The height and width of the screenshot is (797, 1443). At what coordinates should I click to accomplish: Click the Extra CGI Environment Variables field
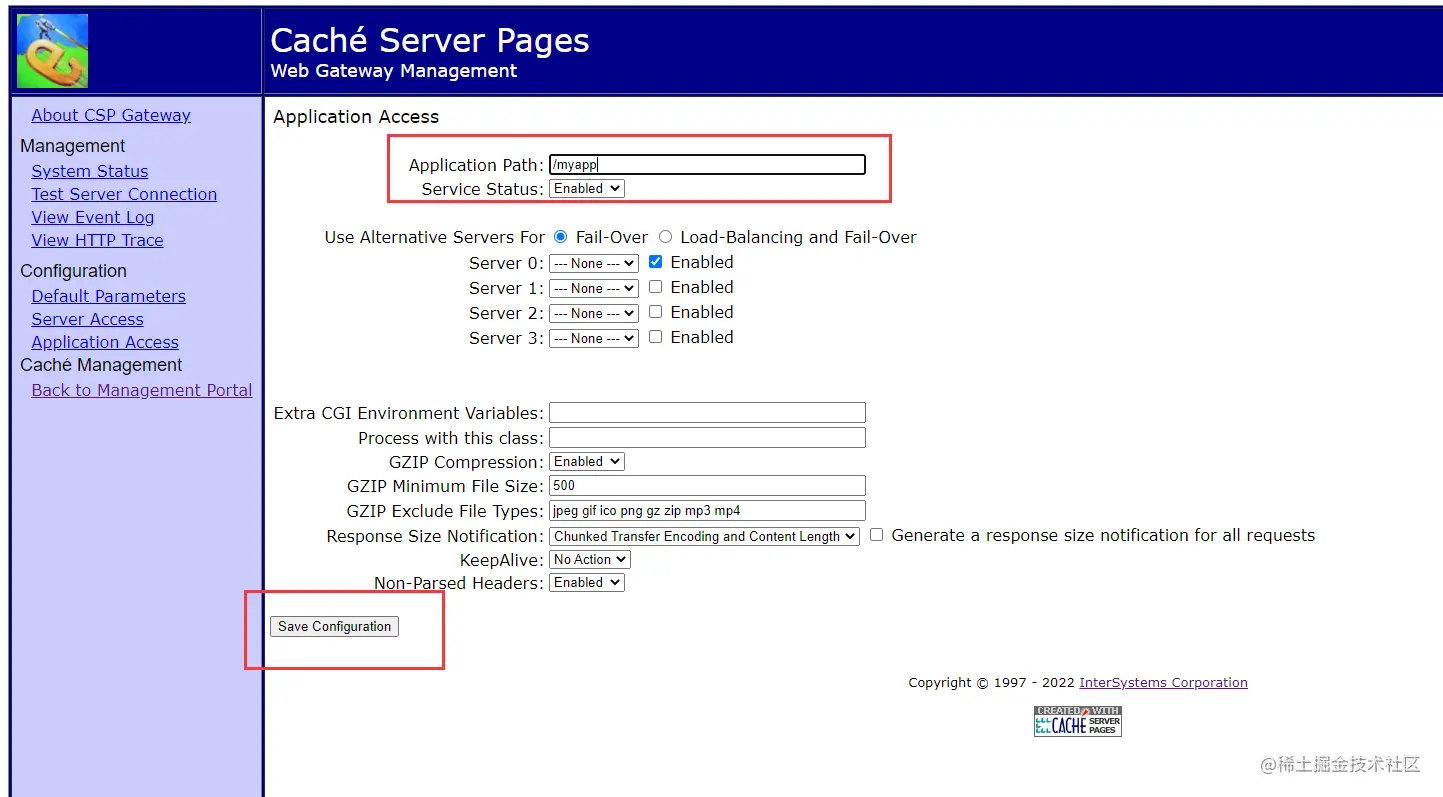tap(707, 413)
